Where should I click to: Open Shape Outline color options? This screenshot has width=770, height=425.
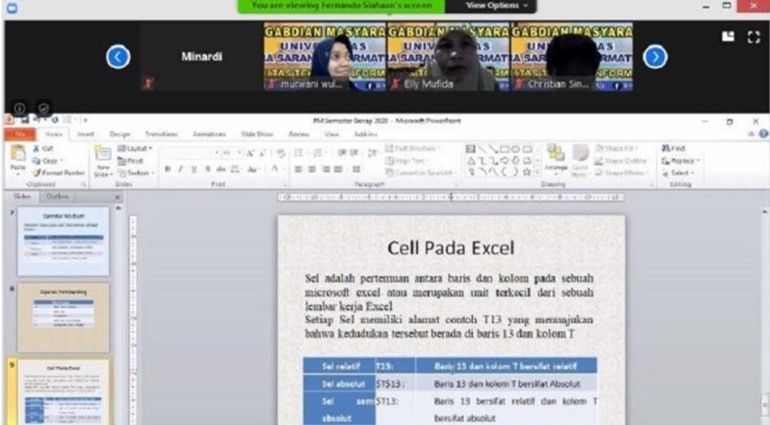click(x=623, y=161)
